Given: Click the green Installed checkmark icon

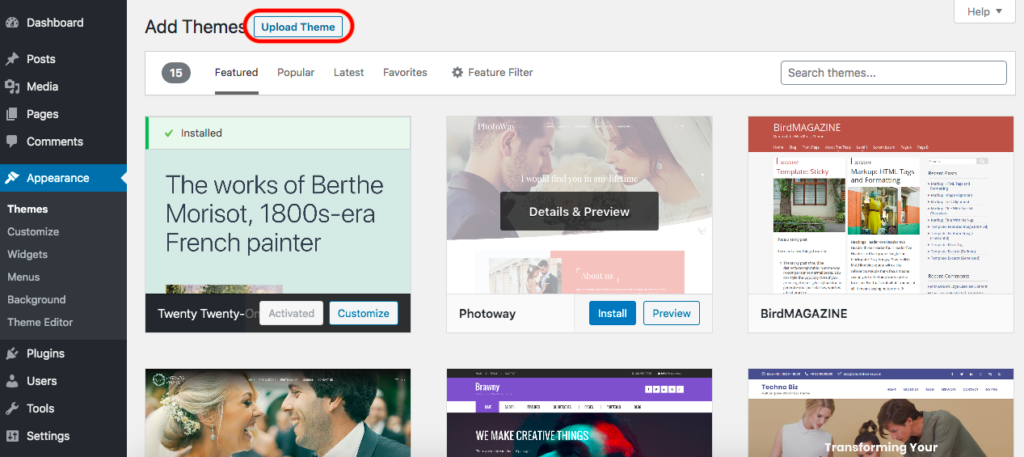Looking at the screenshot, I should [168, 133].
